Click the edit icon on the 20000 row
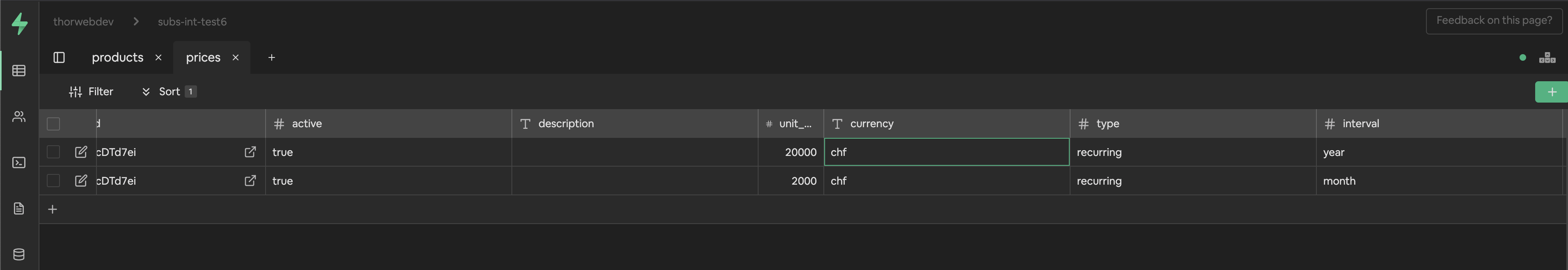This screenshot has height=270, width=1568. tap(82, 152)
